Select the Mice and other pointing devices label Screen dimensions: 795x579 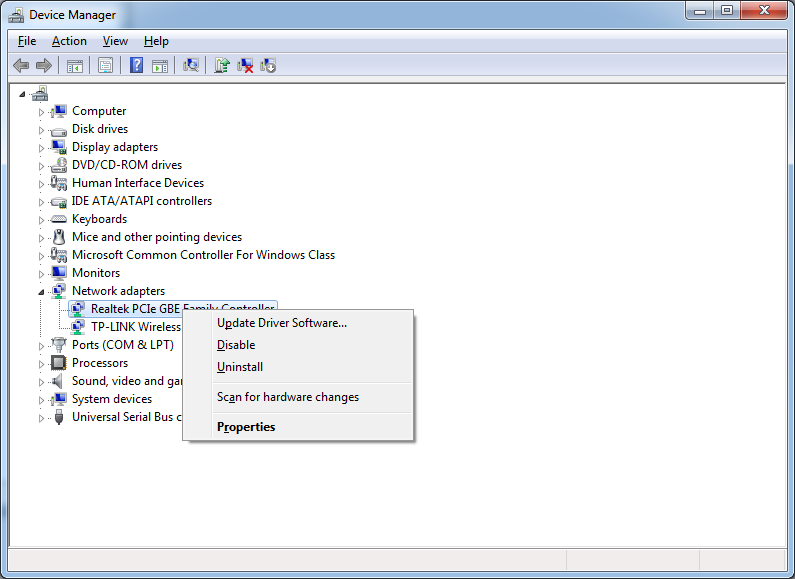point(157,237)
